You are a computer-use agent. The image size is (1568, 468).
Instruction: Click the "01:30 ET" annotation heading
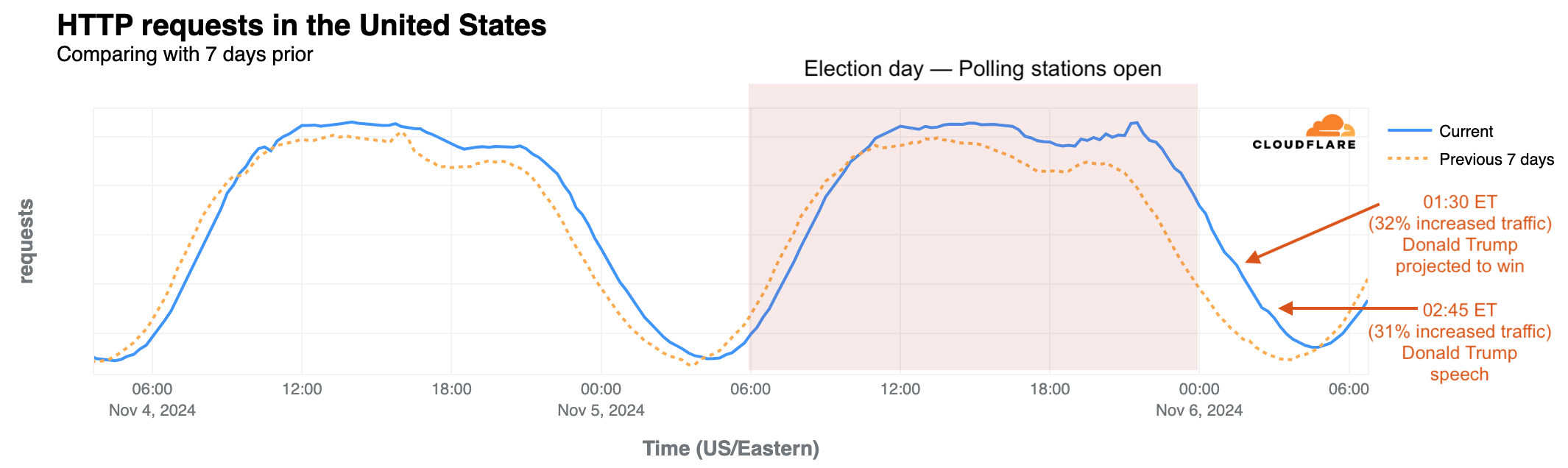[x=1459, y=202]
